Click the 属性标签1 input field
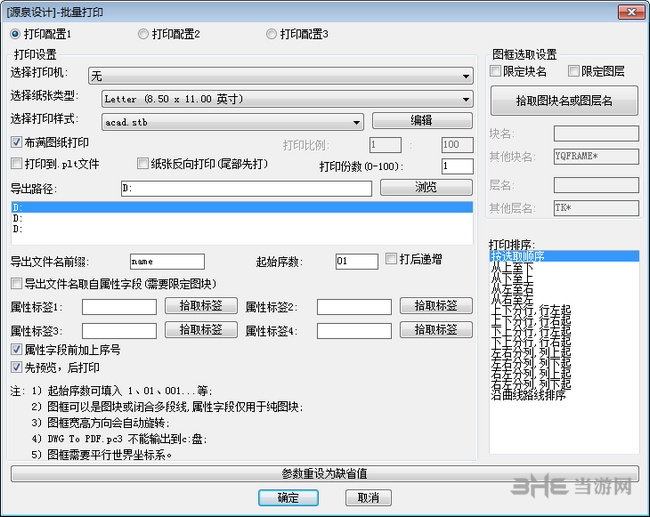Screen dimensions: 650x517 tap(119, 307)
